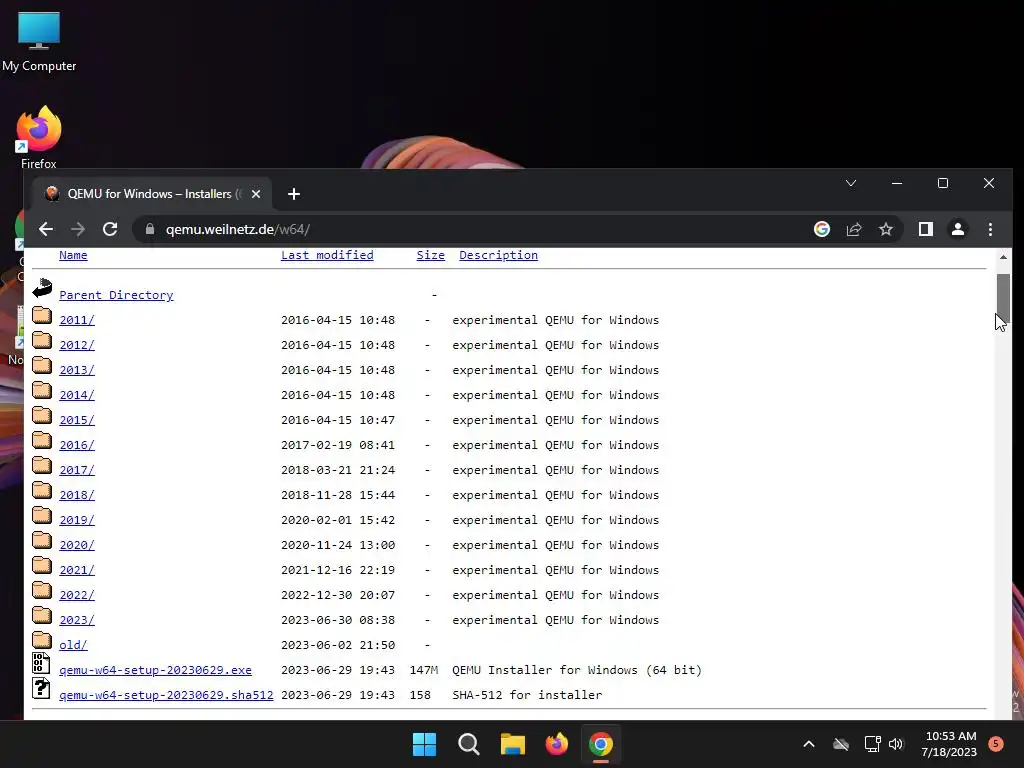Open the Parent Directory link
The image size is (1024, 768).
tap(116, 295)
